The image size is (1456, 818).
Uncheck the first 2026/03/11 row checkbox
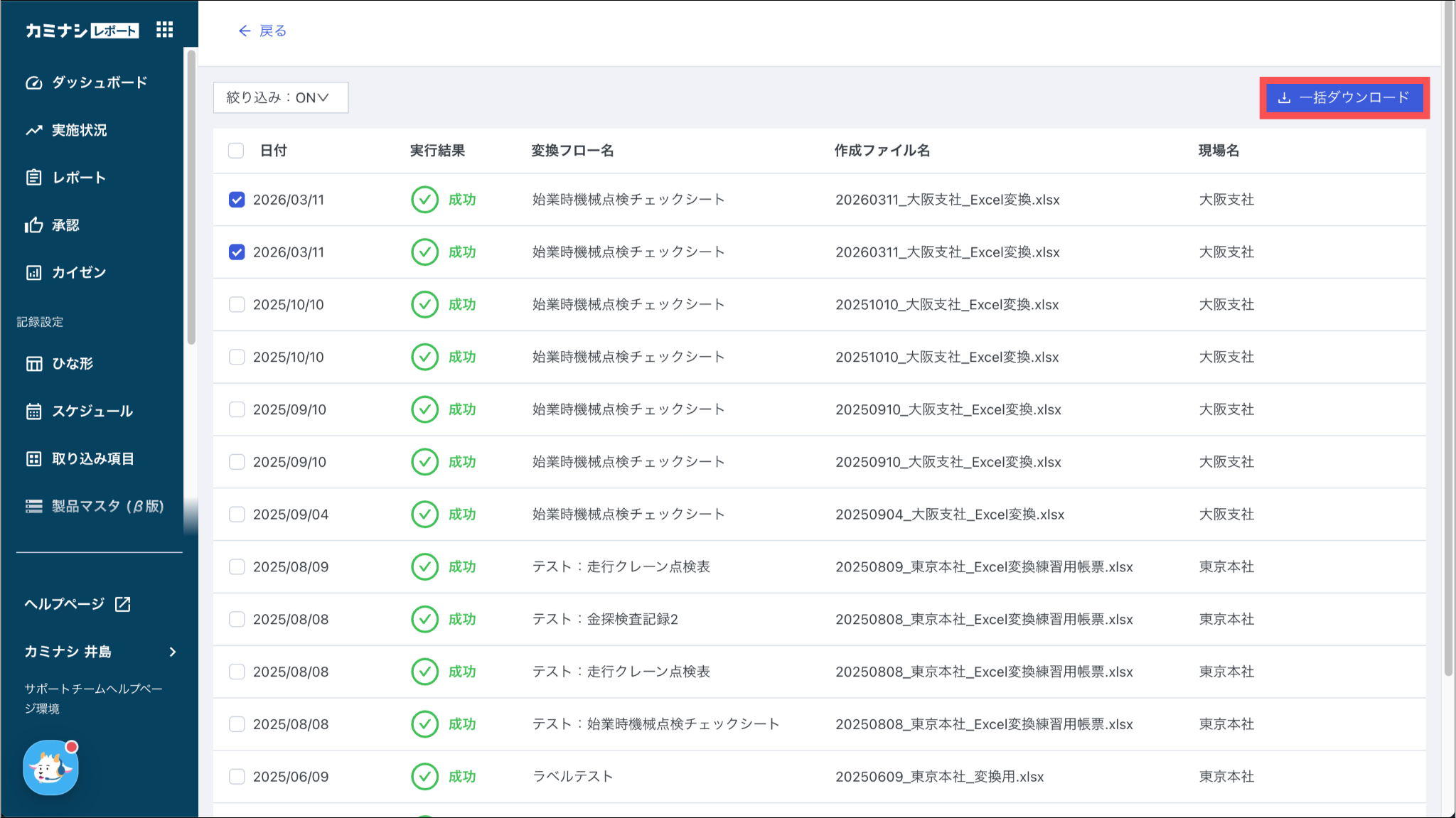tap(237, 200)
